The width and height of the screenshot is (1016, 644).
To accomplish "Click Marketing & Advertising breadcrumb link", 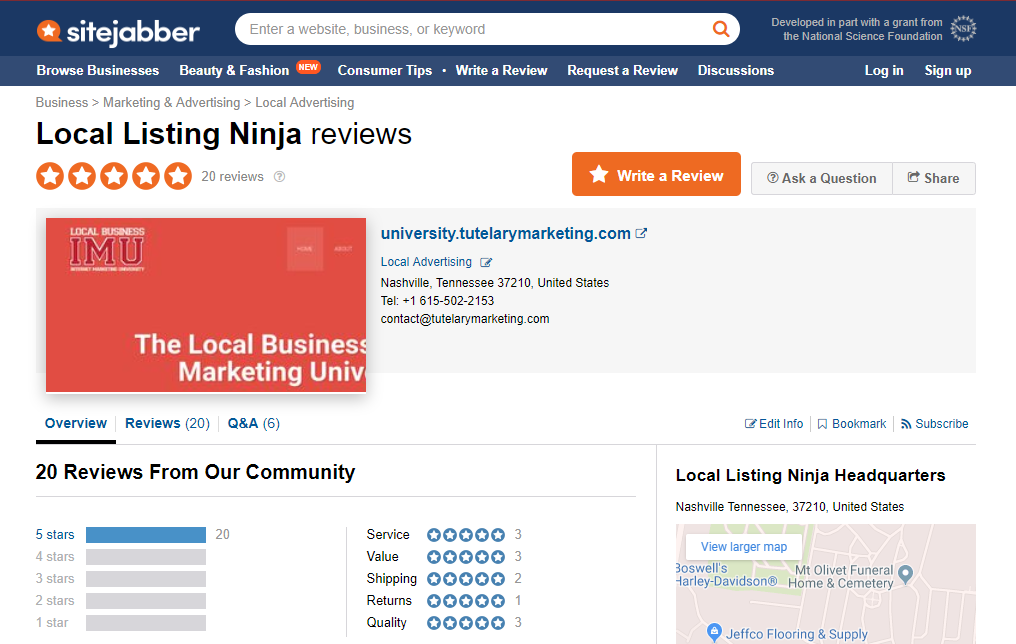I will [x=172, y=102].
